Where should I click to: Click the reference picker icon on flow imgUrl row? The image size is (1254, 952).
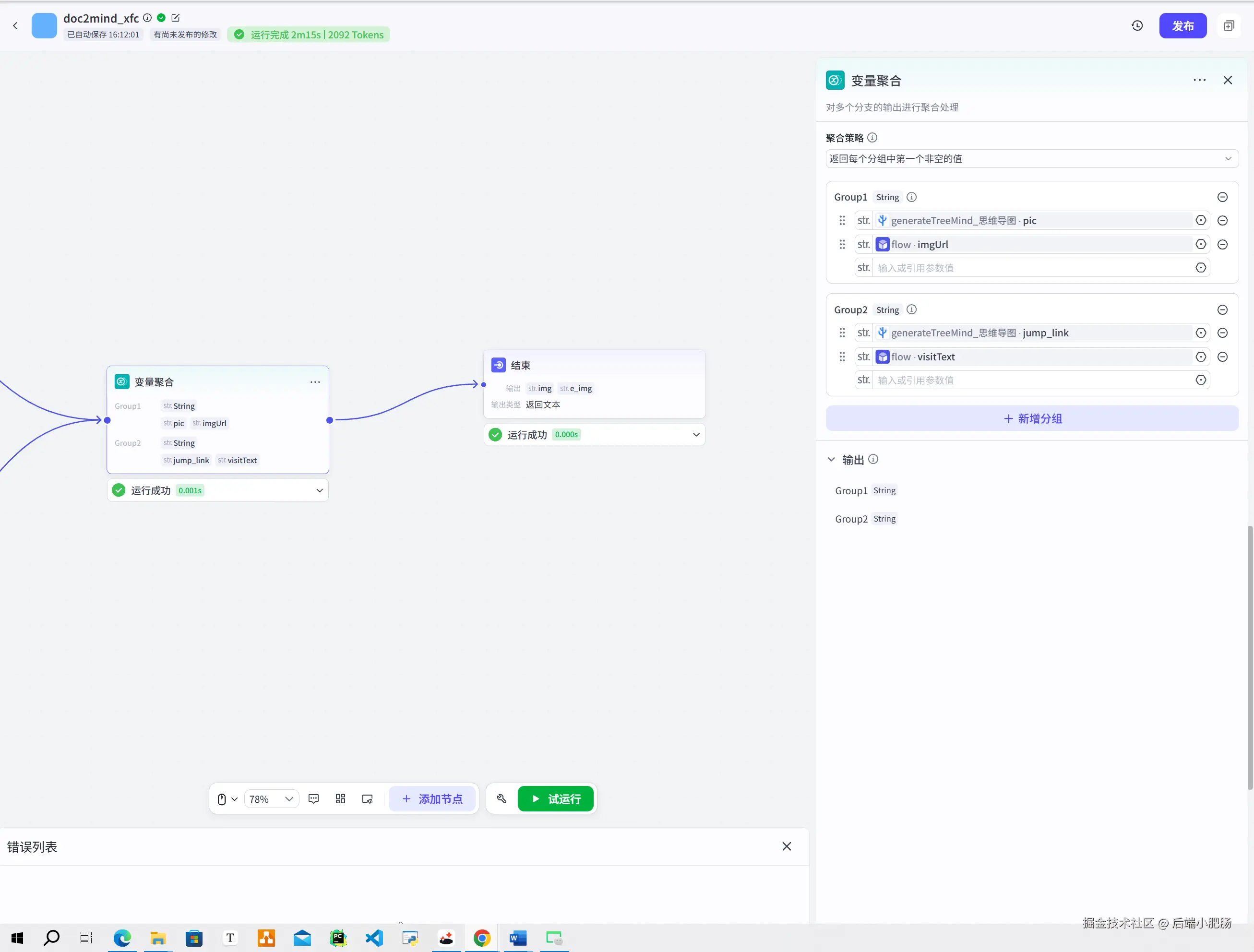1200,244
